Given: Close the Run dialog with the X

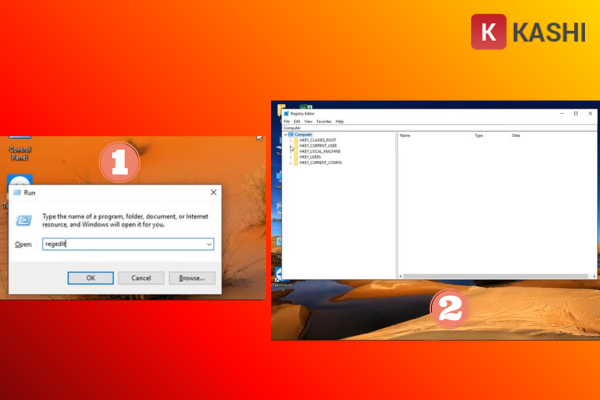Looking at the screenshot, I should 214,192.
